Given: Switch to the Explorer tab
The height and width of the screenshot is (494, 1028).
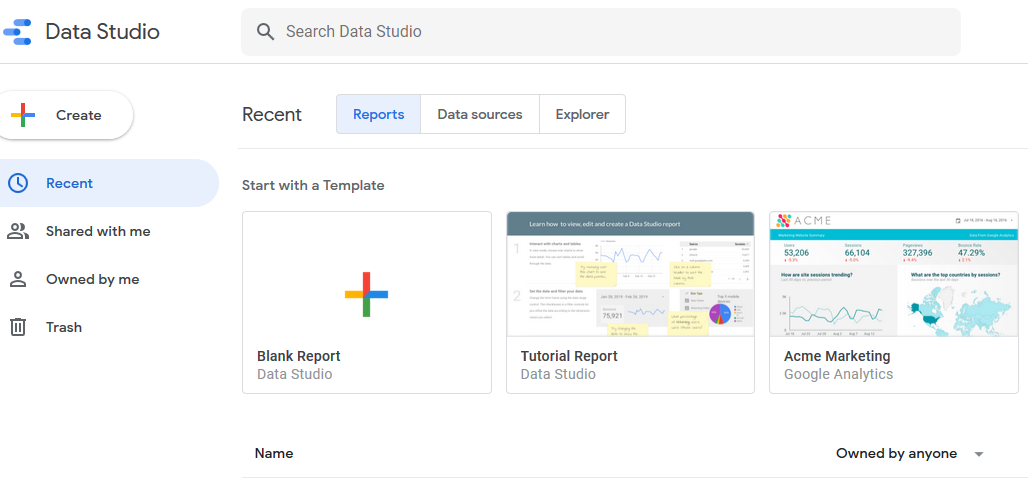Looking at the screenshot, I should click(x=582, y=114).
